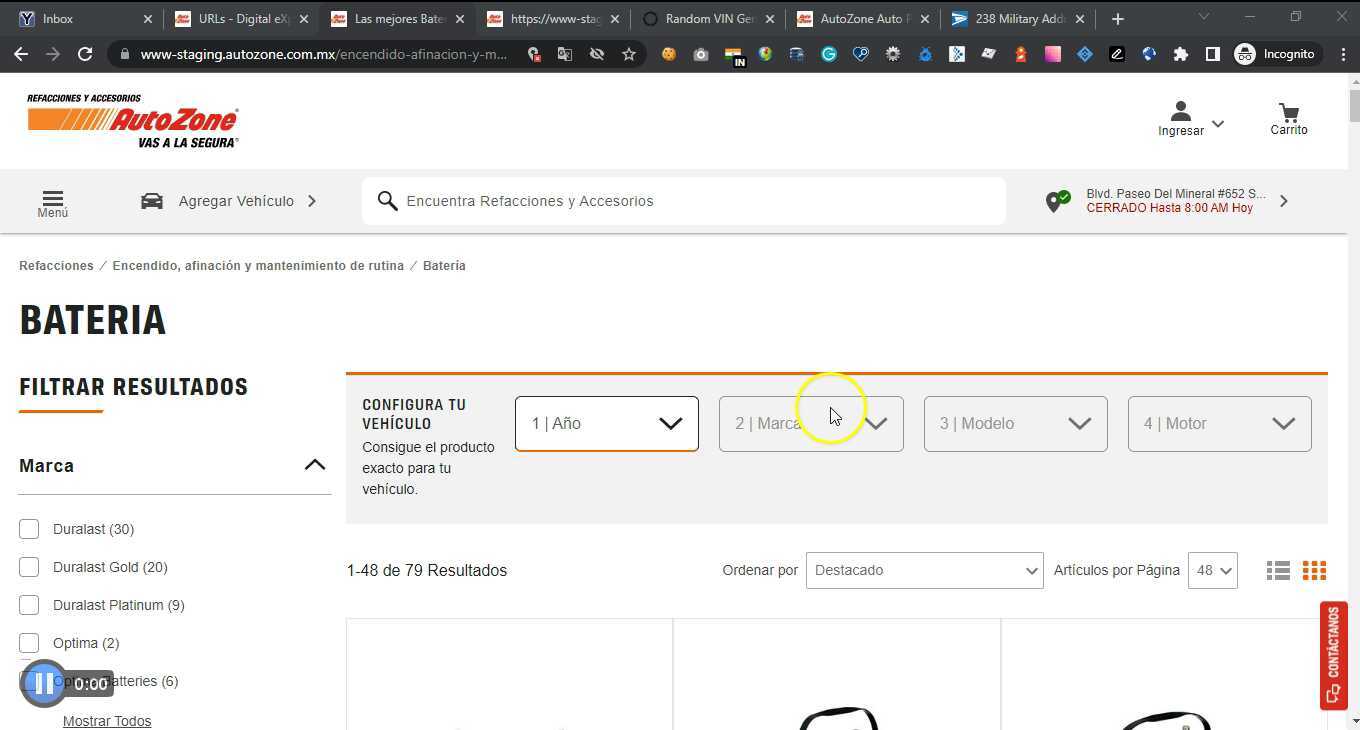1360x730 pixels.
Task: Switch to the Inbox browser tab
Action: click(60, 17)
